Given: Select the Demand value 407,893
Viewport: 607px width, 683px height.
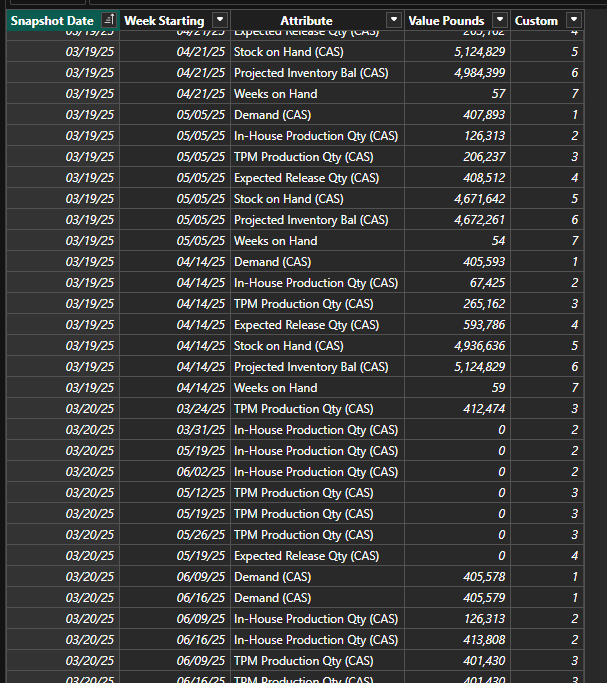Looking at the screenshot, I should 484,115.
